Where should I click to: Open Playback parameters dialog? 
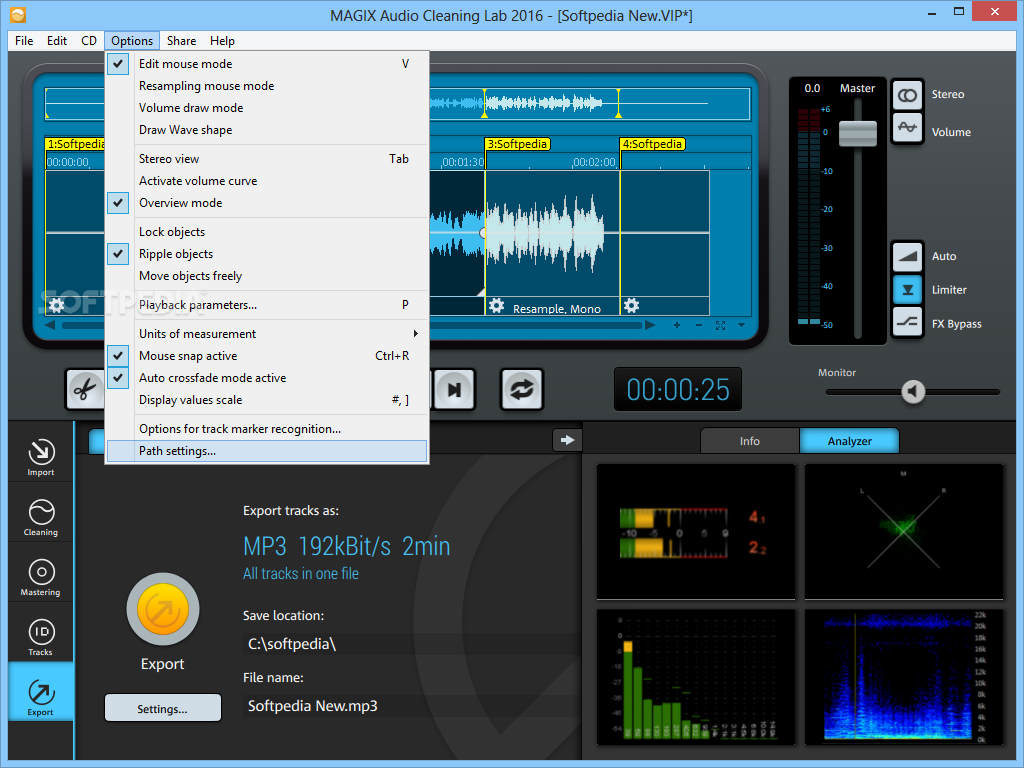coord(267,305)
